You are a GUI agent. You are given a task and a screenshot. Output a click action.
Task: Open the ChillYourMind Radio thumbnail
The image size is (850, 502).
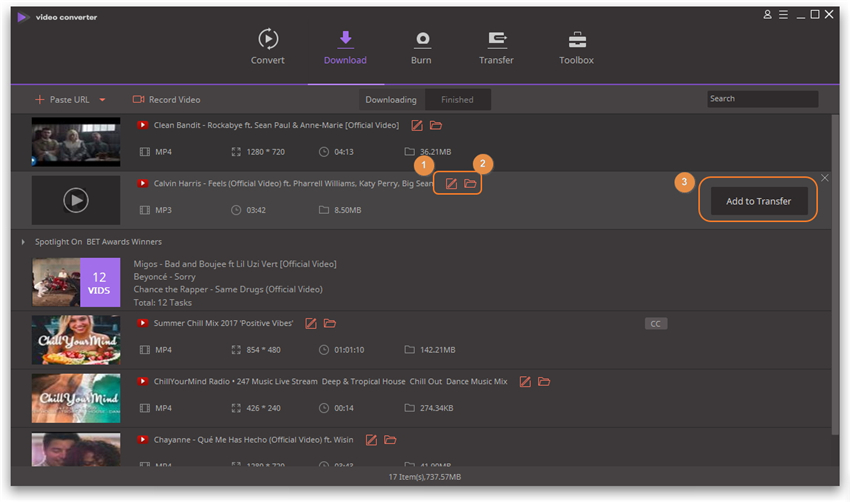click(76, 398)
